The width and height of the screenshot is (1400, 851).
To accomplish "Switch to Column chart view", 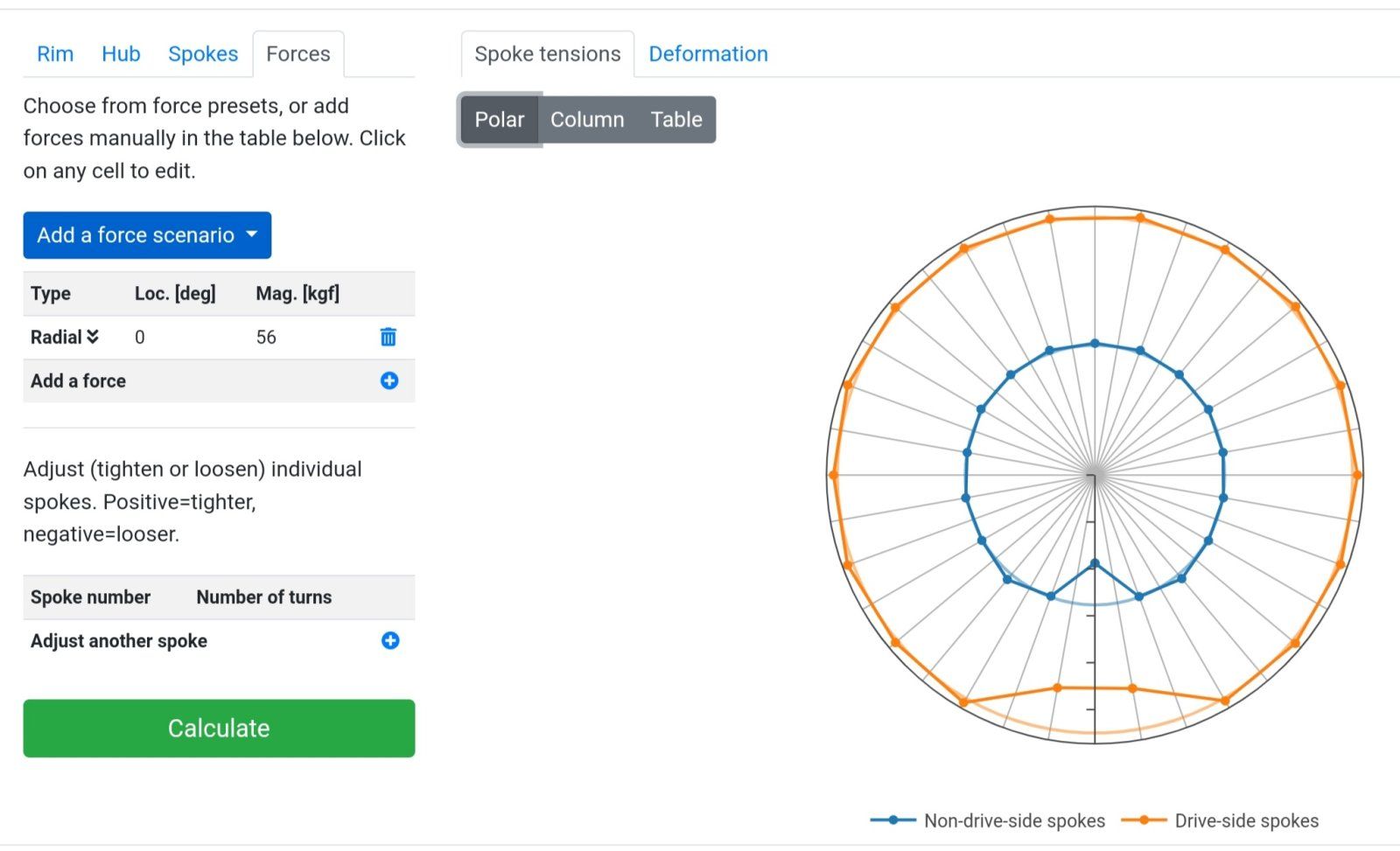I will pyautogui.click(x=587, y=120).
